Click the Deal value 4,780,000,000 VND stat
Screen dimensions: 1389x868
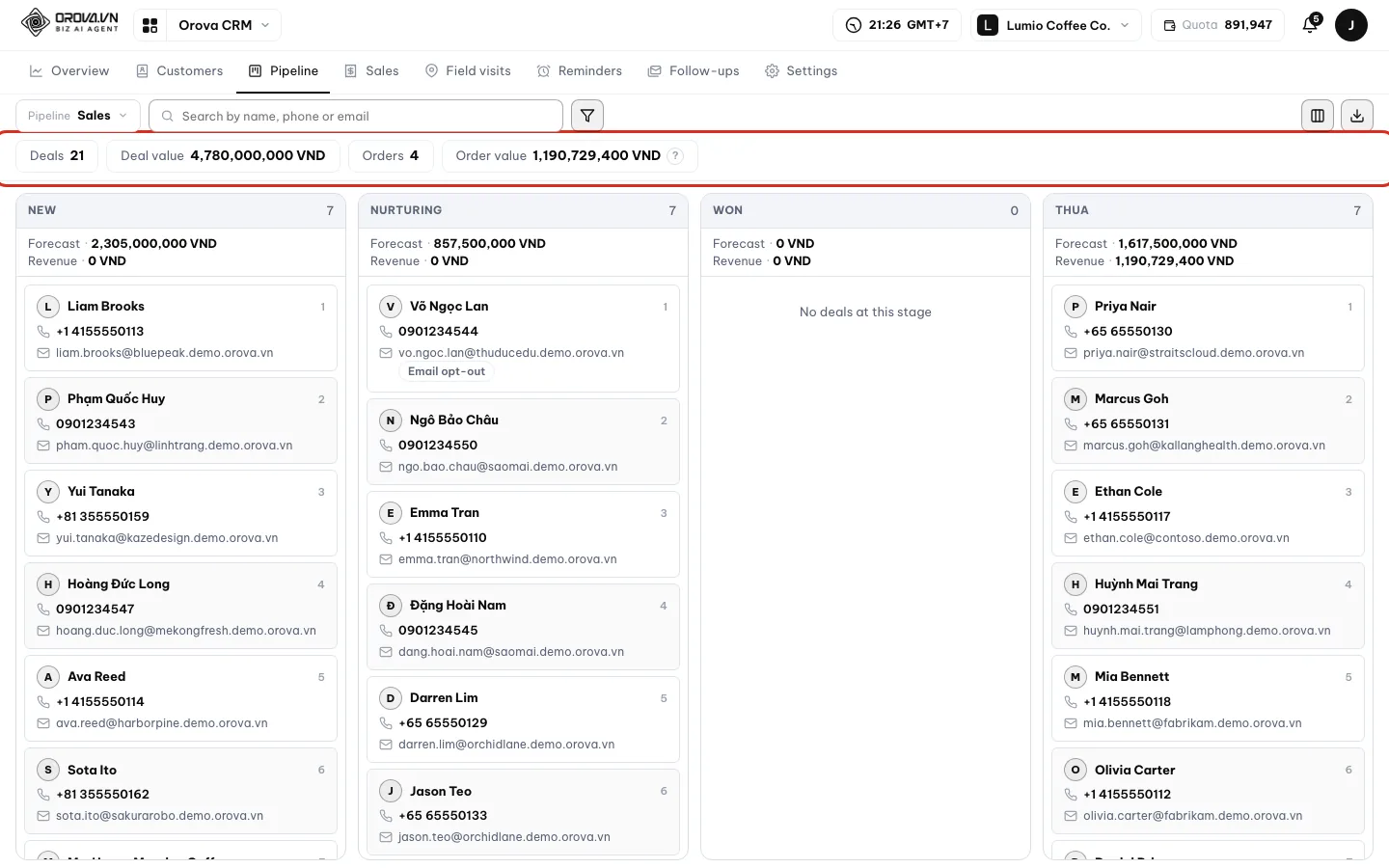click(223, 156)
